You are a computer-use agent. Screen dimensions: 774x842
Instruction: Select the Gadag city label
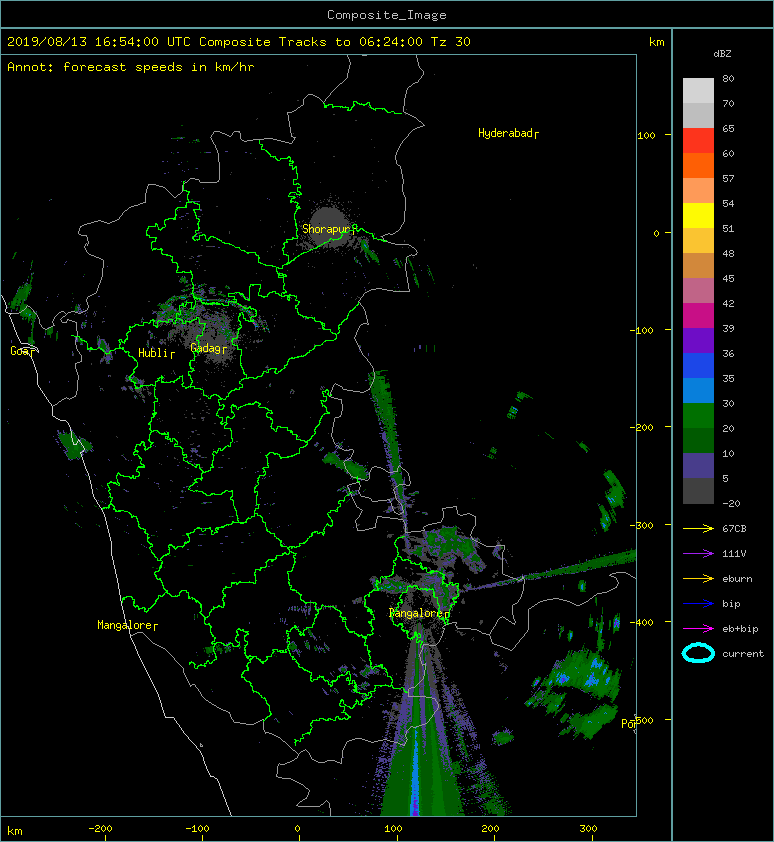pyautogui.click(x=208, y=349)
